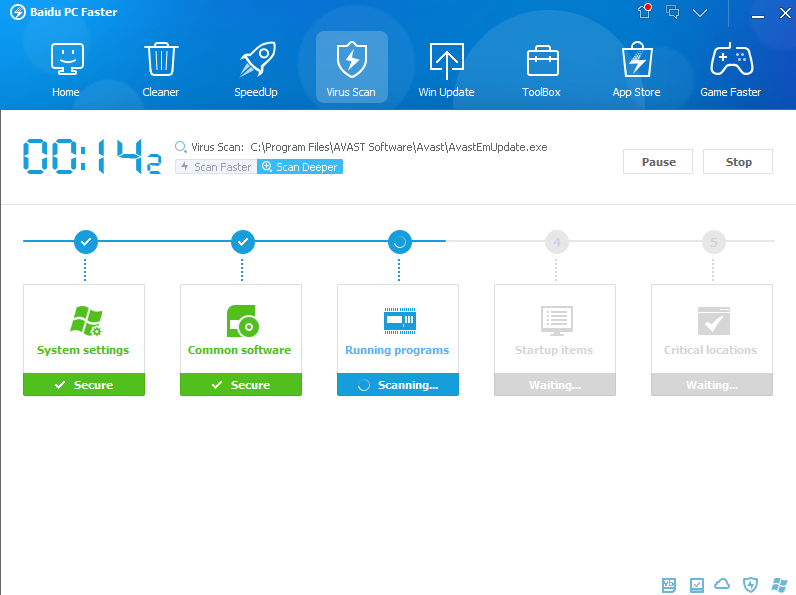Image resolution: width=796 pixels, height=595 pixels.
Task: Open the Cleaner trash can tool
Action: coord(161,70)
